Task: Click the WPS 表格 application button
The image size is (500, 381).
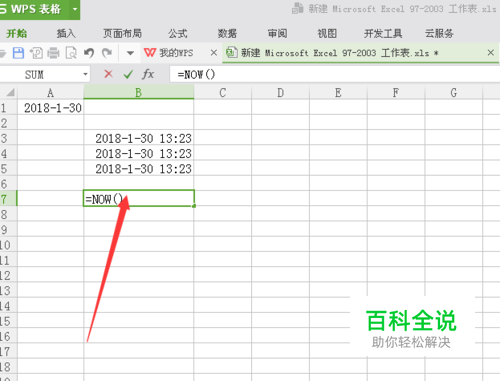Action: pyautogui.click(x=34, y=9)
